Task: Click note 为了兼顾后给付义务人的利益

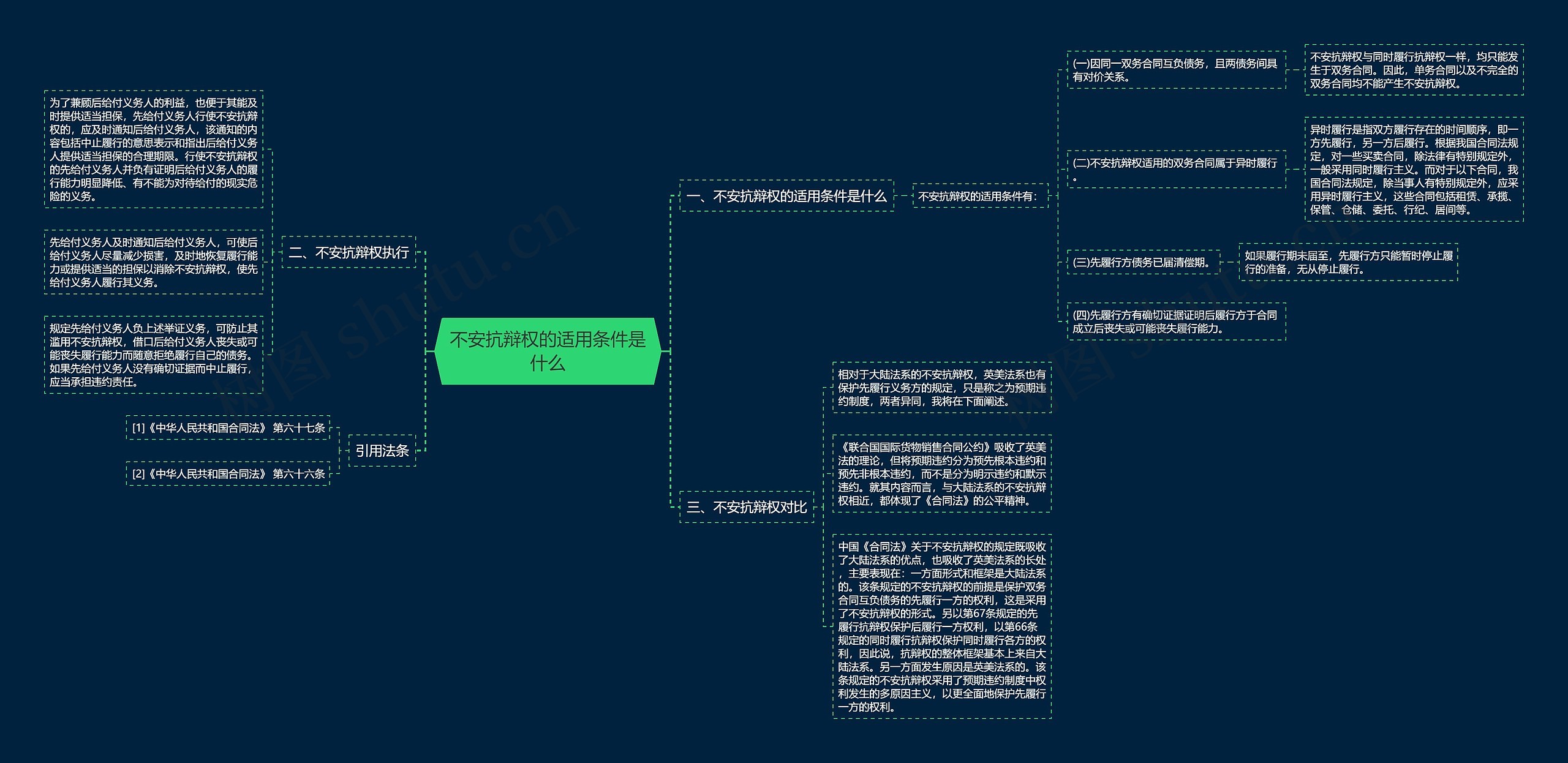Action: [x=154, y=149]
